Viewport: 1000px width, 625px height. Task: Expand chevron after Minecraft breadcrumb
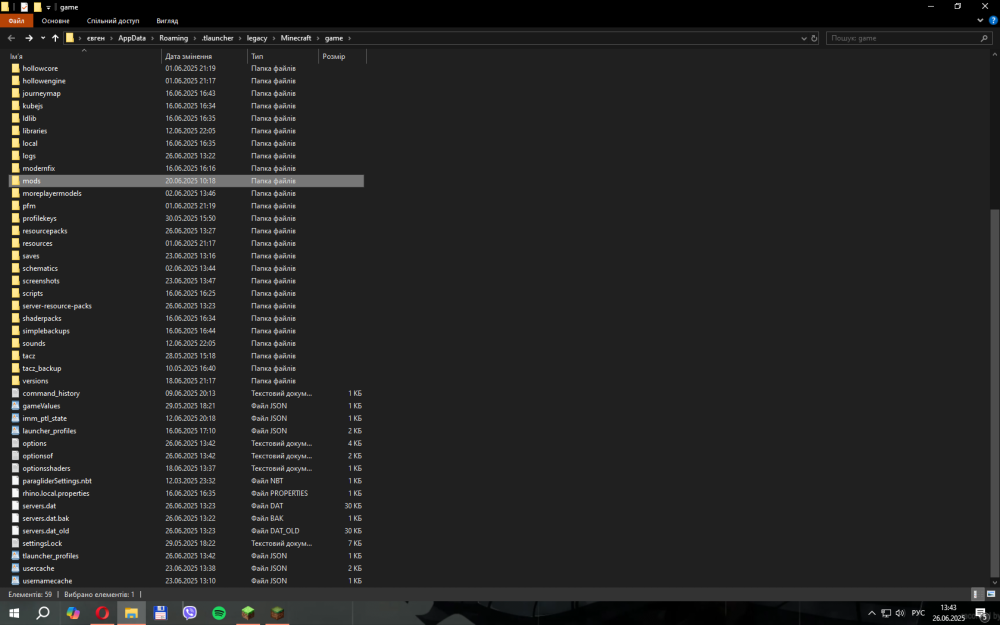click(318, 38)
